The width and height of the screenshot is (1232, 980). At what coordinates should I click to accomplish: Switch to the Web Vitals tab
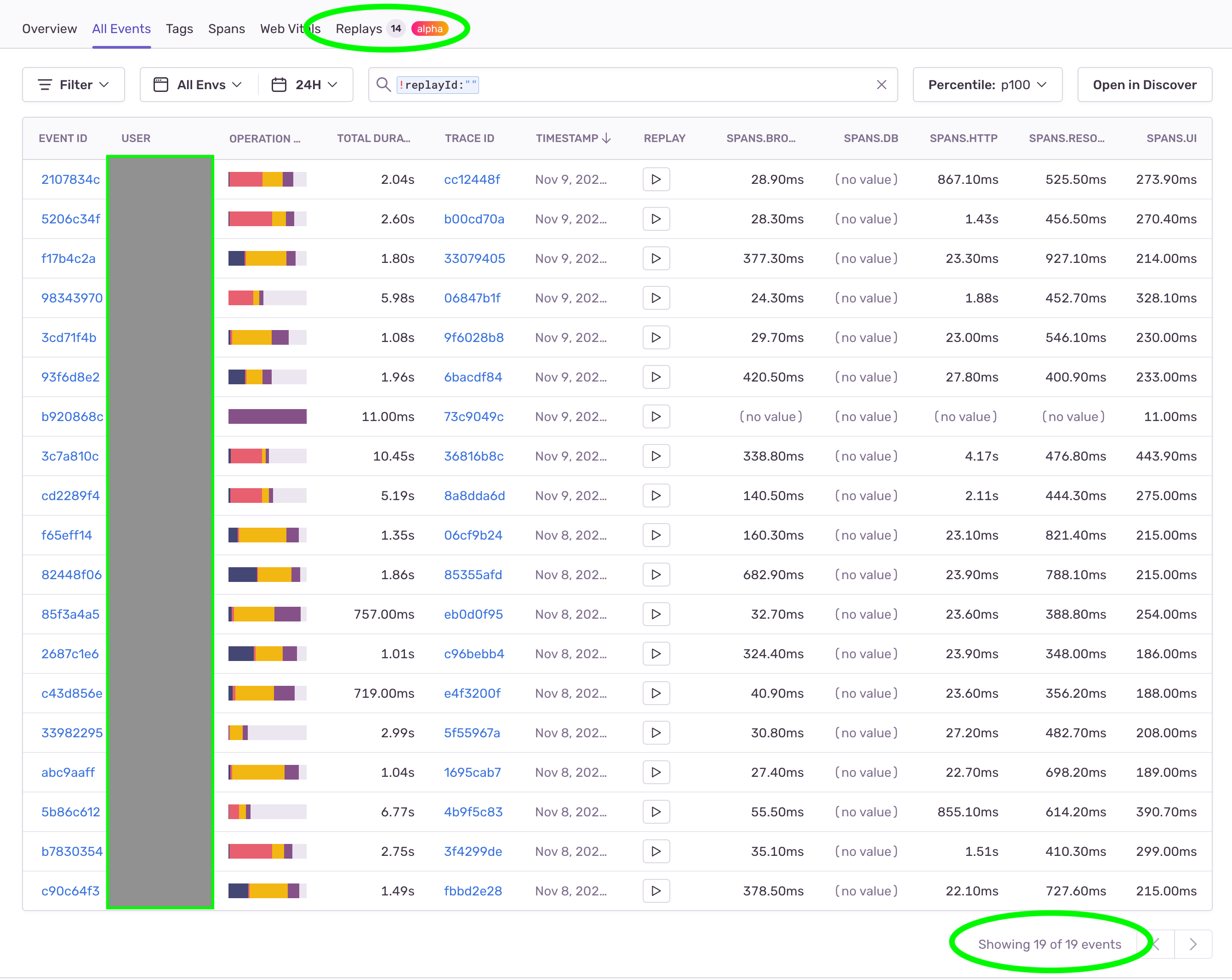coord(289,28)
